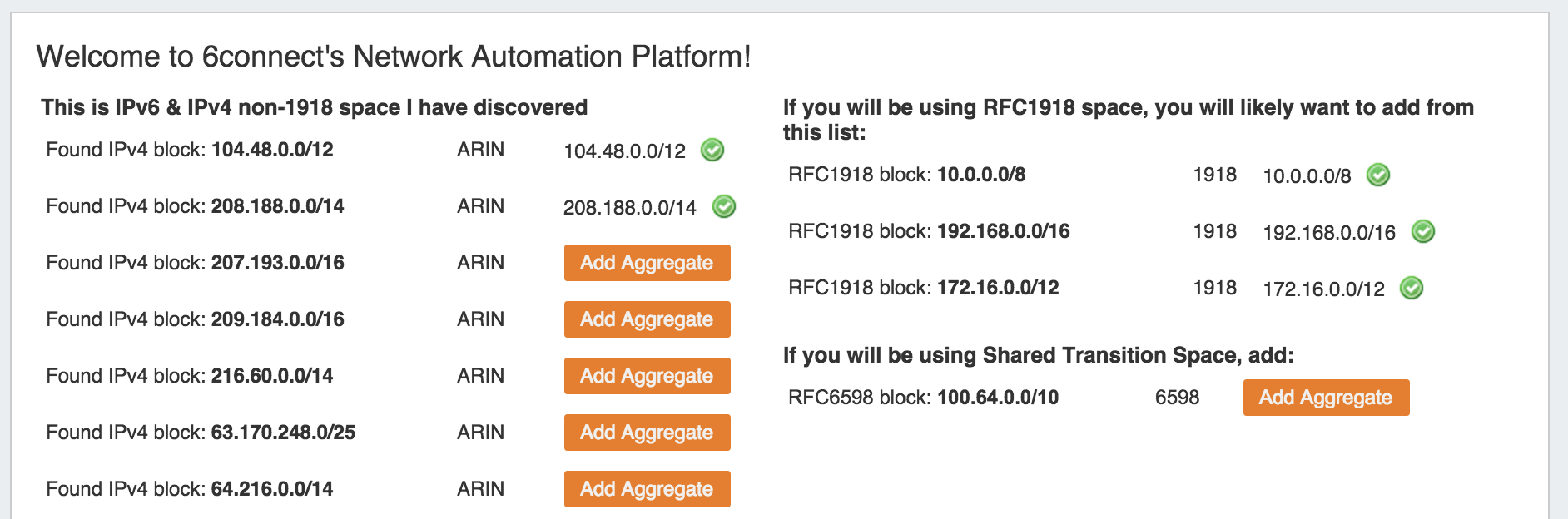Add Aggregate for block 216.60.0.0/14
The height and width of the screenshot is (519, 1568).
[x=647, y=376]
